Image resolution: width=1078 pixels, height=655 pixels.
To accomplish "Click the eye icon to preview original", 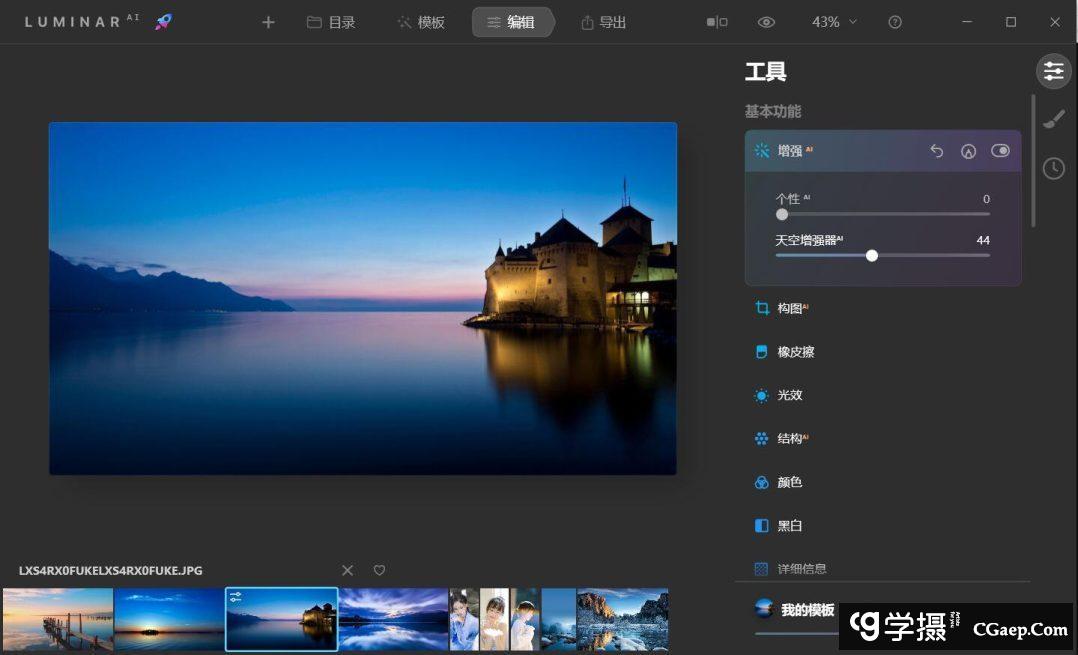I will [x=766, y=22].
